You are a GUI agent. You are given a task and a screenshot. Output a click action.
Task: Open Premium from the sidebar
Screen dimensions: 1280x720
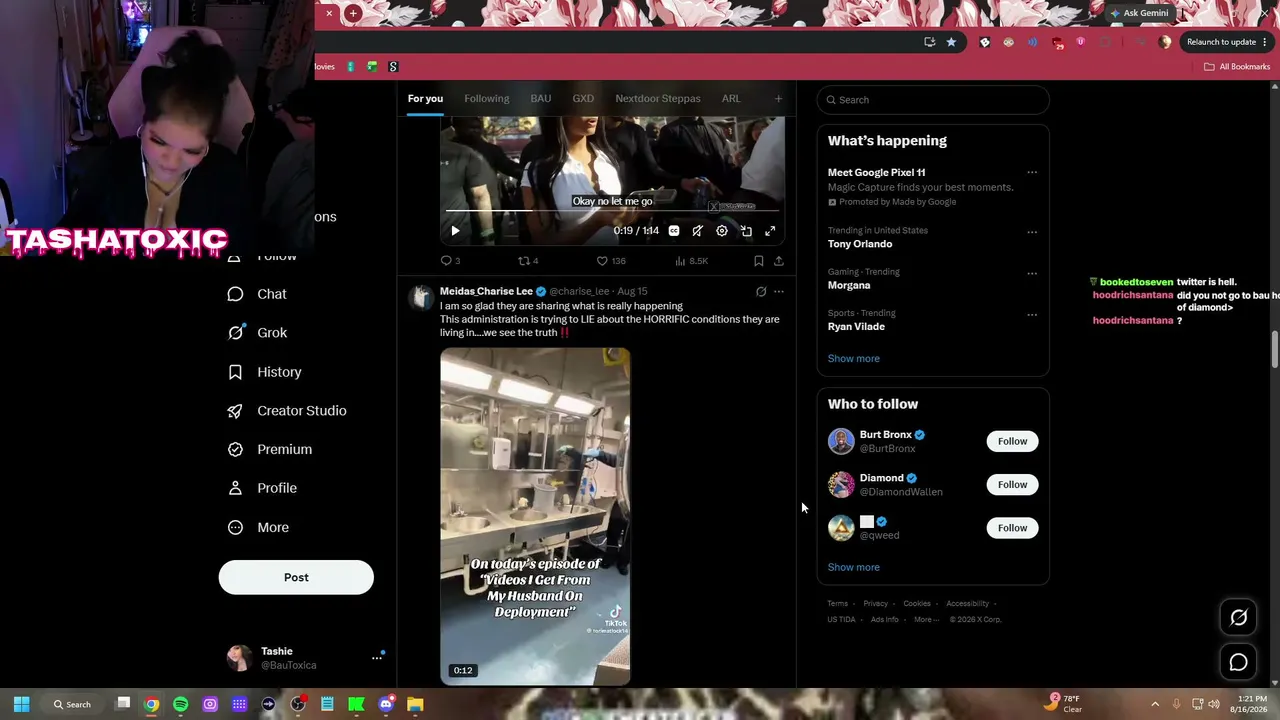point(270,450)
